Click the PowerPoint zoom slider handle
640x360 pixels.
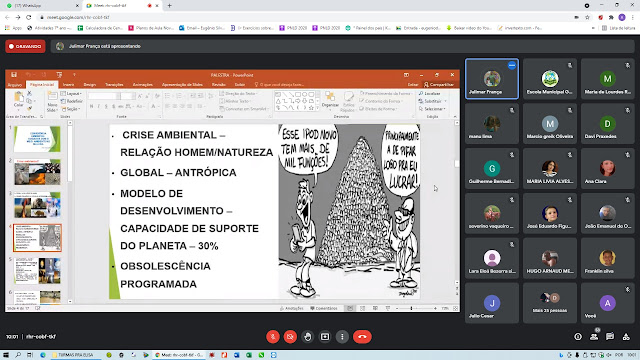pos(411,308)
